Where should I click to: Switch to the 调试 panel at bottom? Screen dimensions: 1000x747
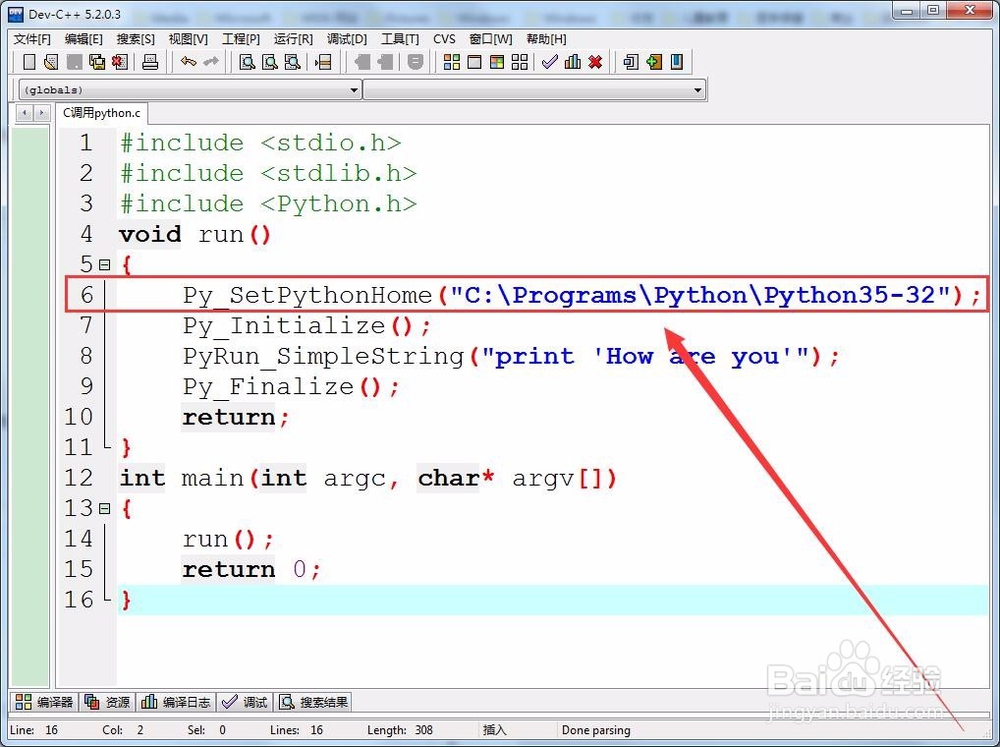245,701
